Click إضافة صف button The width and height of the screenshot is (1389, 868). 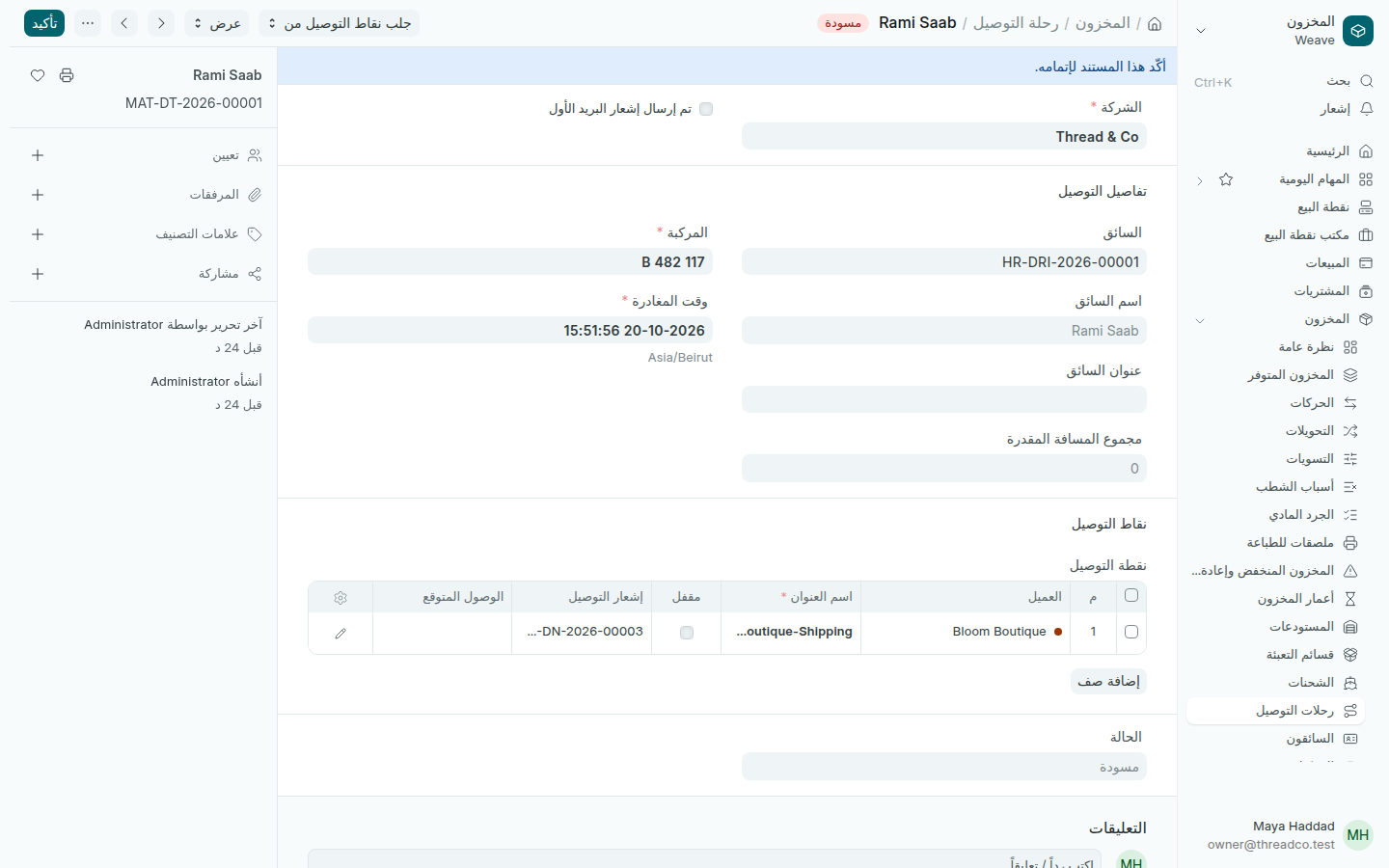point(1108,681)
